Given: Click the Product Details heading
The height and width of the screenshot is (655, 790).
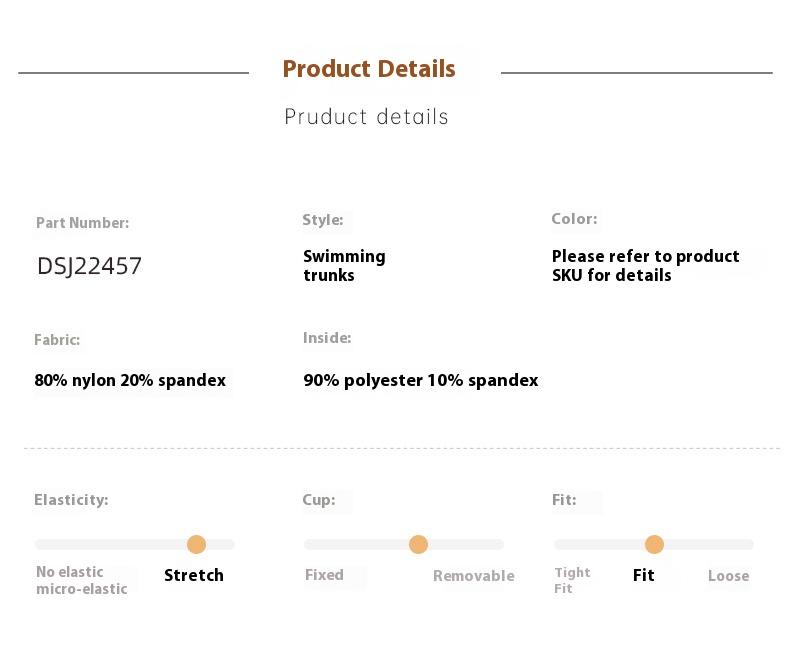Looking at the screenshot, I should pos(369,69).
